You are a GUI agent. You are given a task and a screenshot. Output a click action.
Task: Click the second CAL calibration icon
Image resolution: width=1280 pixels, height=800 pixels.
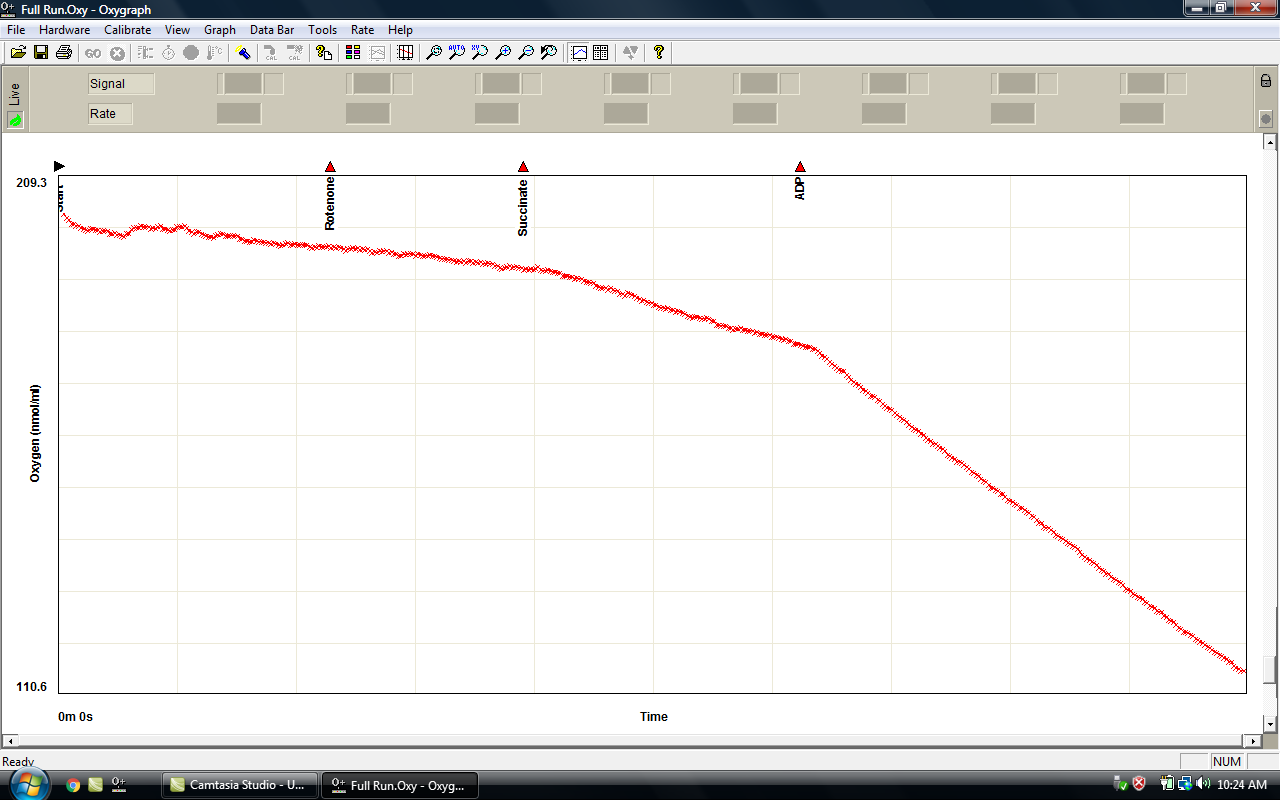coord(294,52)
